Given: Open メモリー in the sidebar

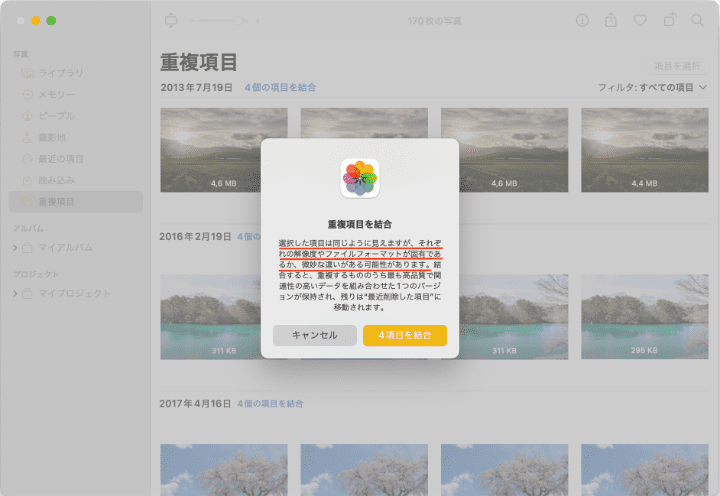Looking at the screenshot, I should point(76,95).
